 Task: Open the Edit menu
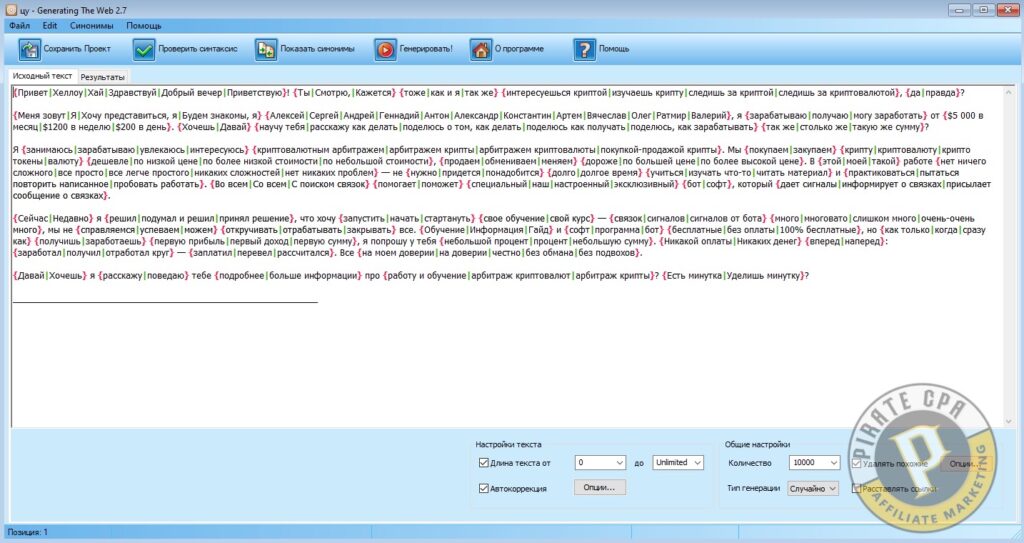pos(50,25)
